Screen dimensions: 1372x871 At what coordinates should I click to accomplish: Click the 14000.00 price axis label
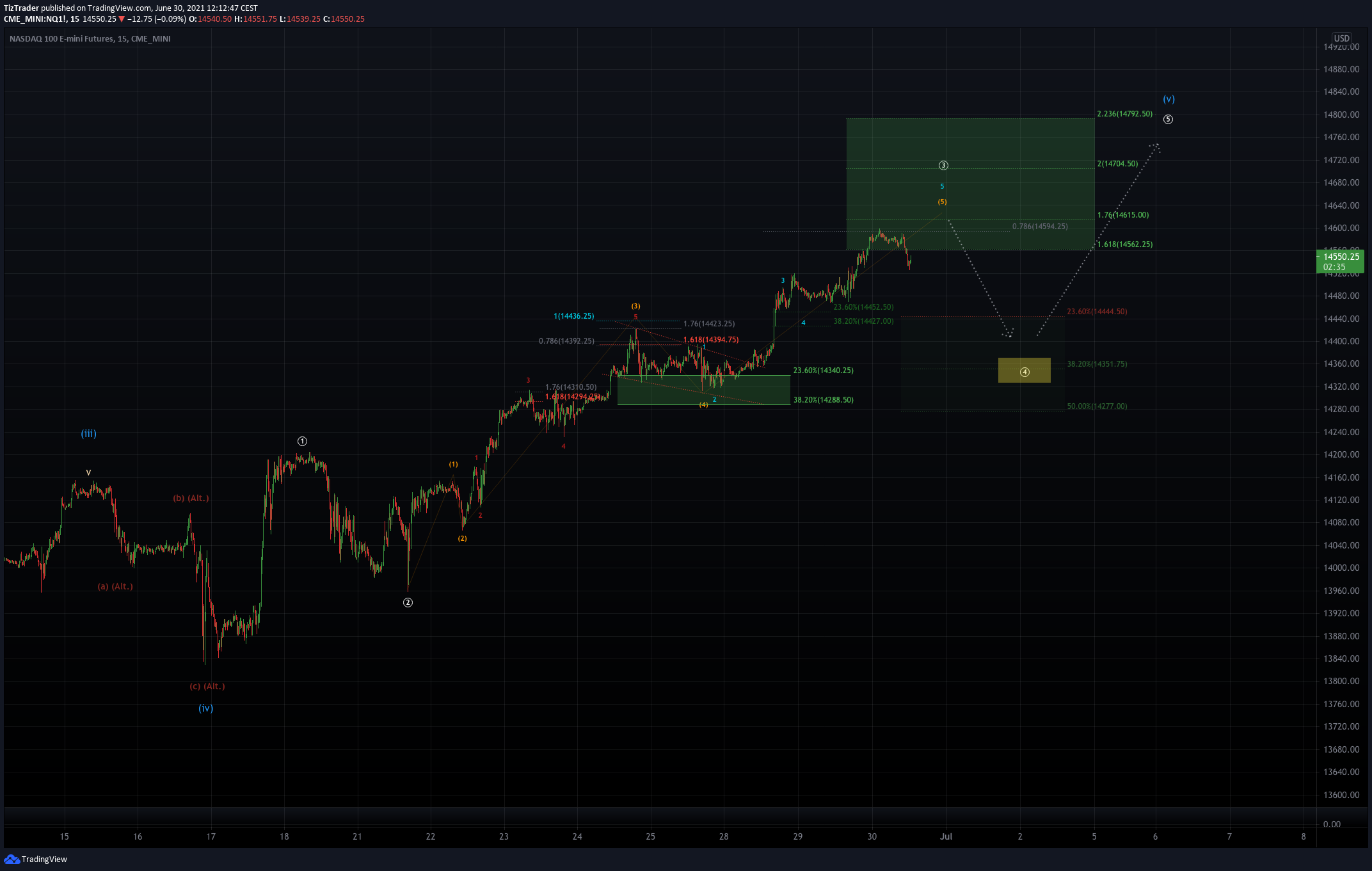click(x=1341, y=568)
